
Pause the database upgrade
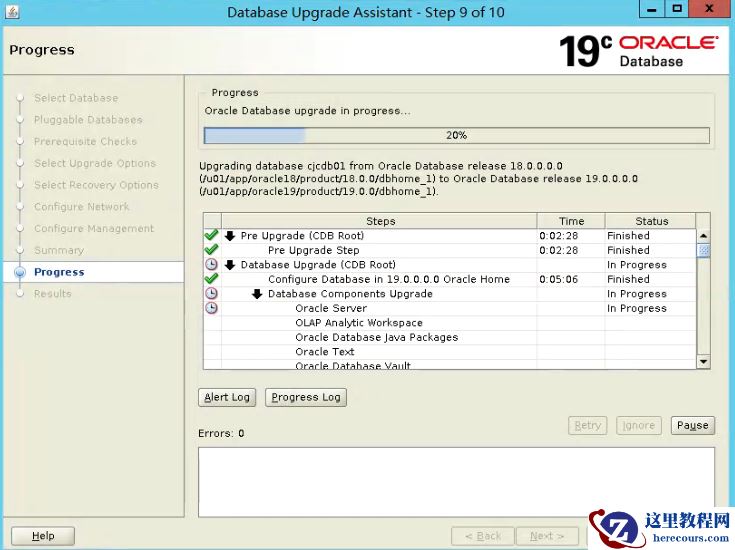coord(692,425)
